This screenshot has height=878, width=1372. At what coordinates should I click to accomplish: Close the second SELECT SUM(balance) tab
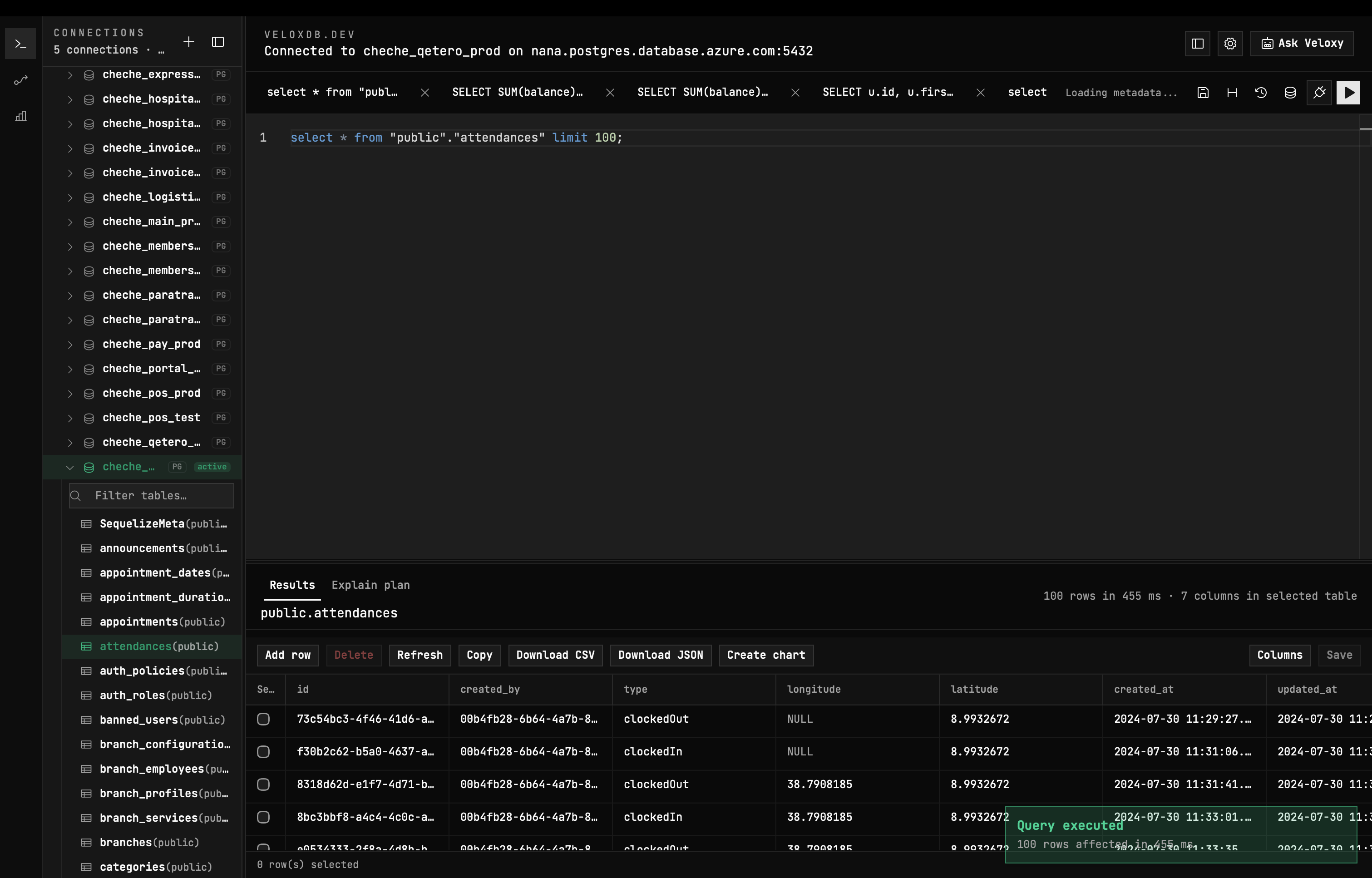[x=795, y=92]
